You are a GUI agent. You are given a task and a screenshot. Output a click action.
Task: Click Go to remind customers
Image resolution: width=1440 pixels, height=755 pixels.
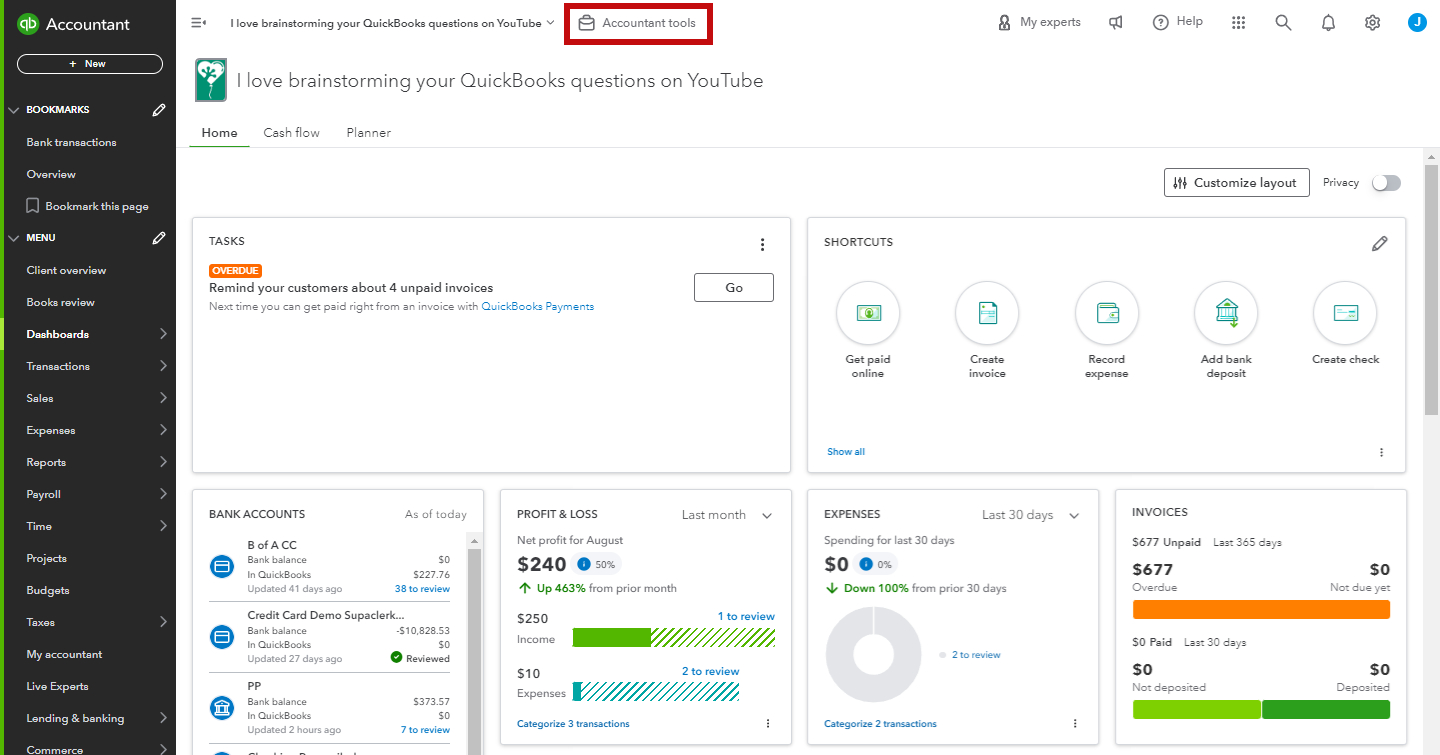tap(734, 287)
